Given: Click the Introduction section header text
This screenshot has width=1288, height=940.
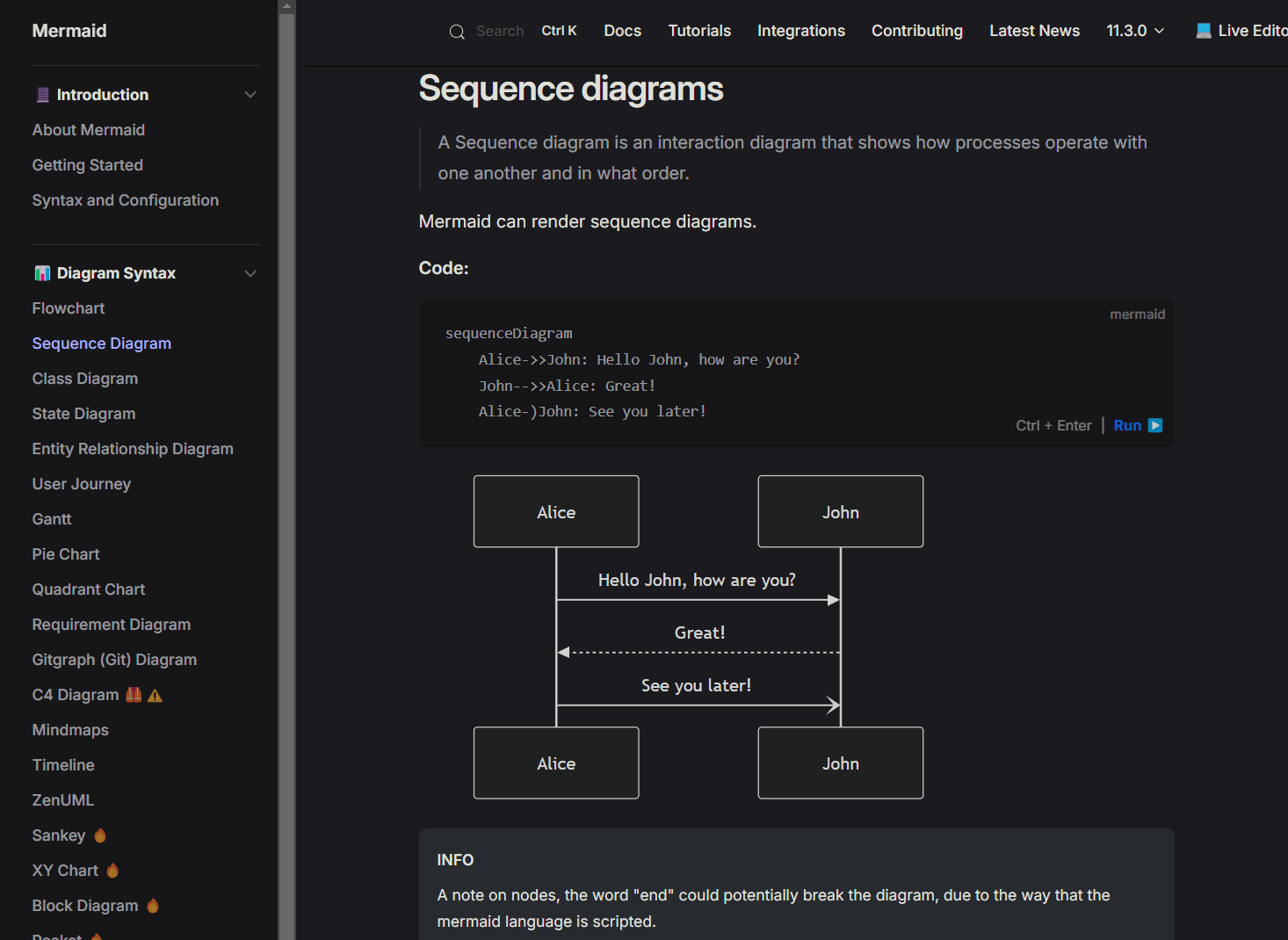Looking at the screenshot, I should tap(103, 95).
